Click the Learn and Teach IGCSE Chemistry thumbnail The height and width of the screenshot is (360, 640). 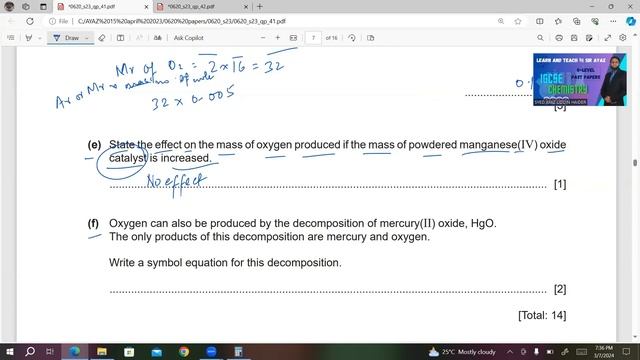point(580,80)
